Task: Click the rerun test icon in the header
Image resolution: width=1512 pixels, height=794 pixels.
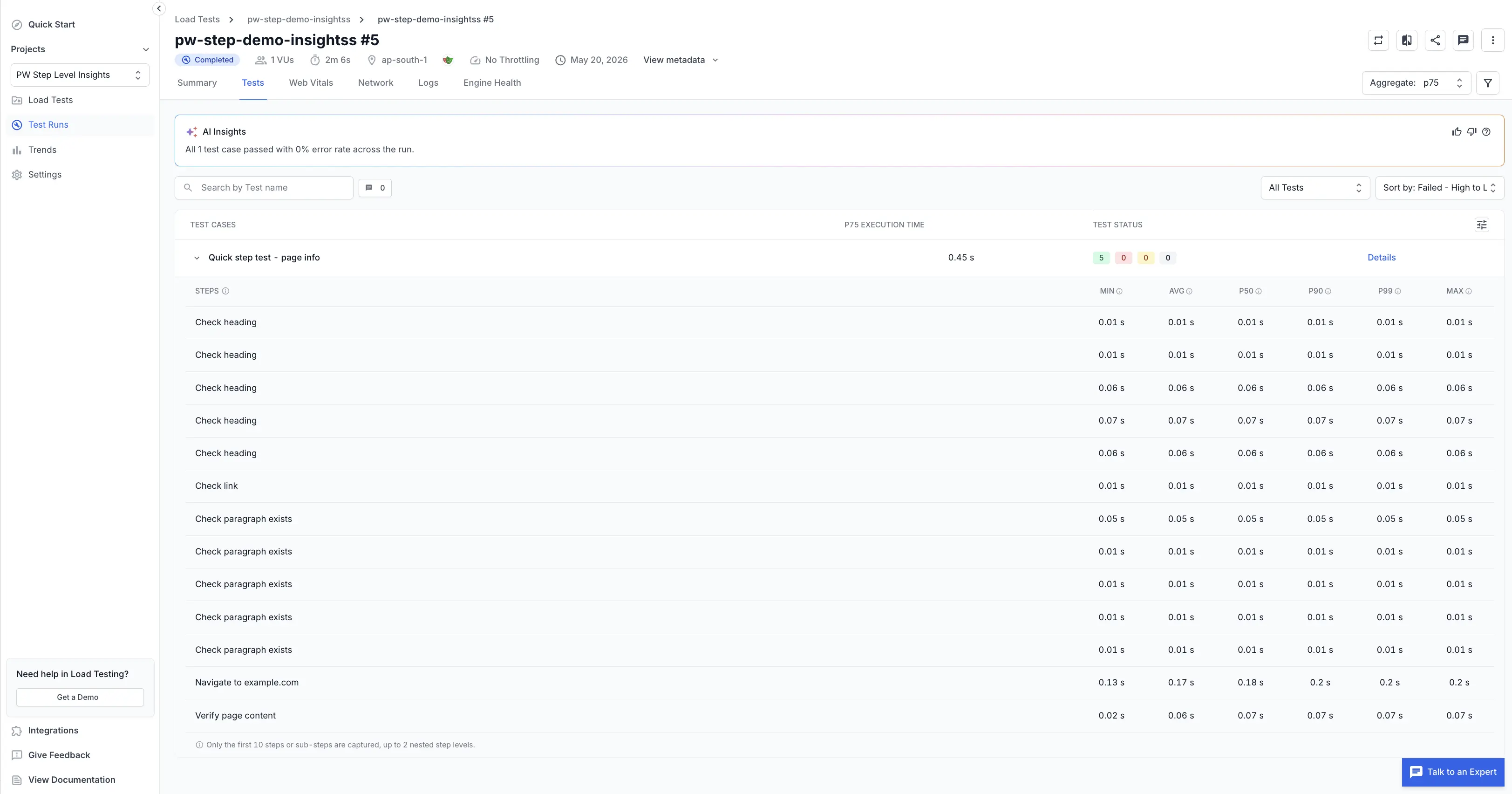Action: (1378, 40)
